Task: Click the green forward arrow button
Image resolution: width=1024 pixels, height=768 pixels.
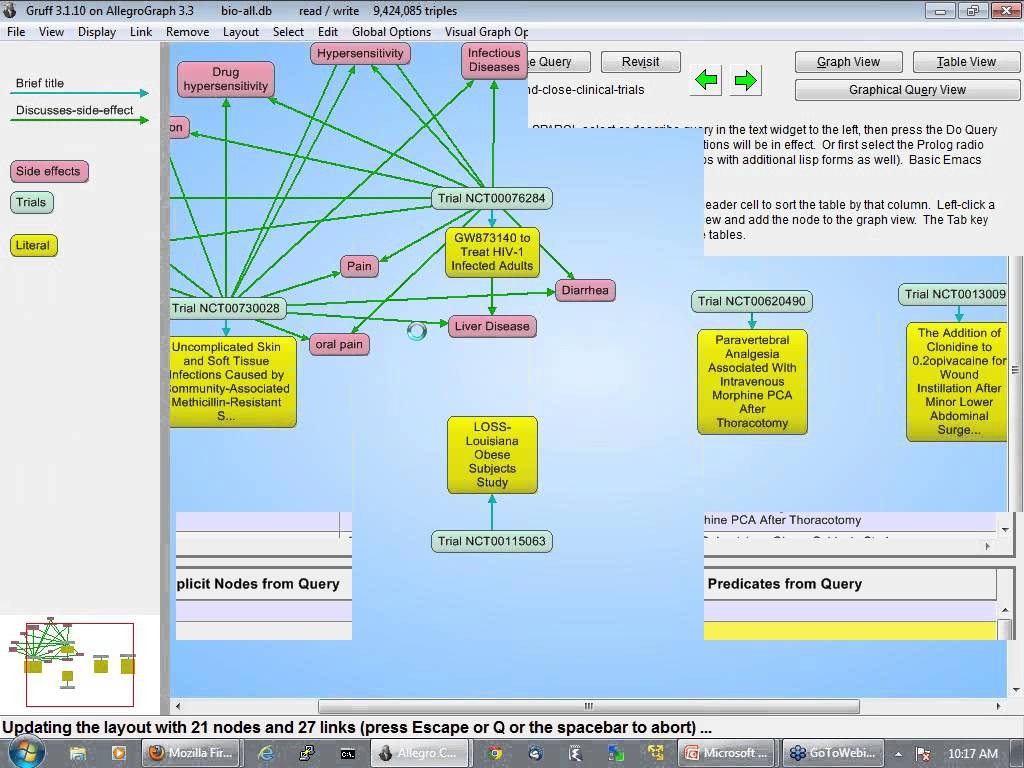Action: [x=744, y=81]
